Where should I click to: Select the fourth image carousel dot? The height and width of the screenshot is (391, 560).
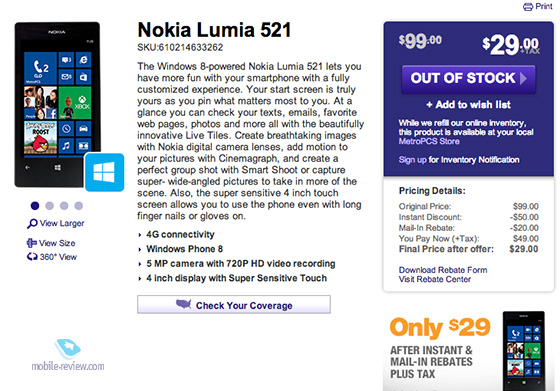(x=79, y=206)
